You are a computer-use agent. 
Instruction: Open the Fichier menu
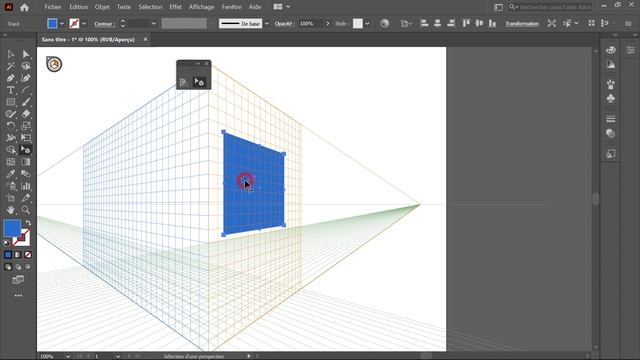point(53,7)
